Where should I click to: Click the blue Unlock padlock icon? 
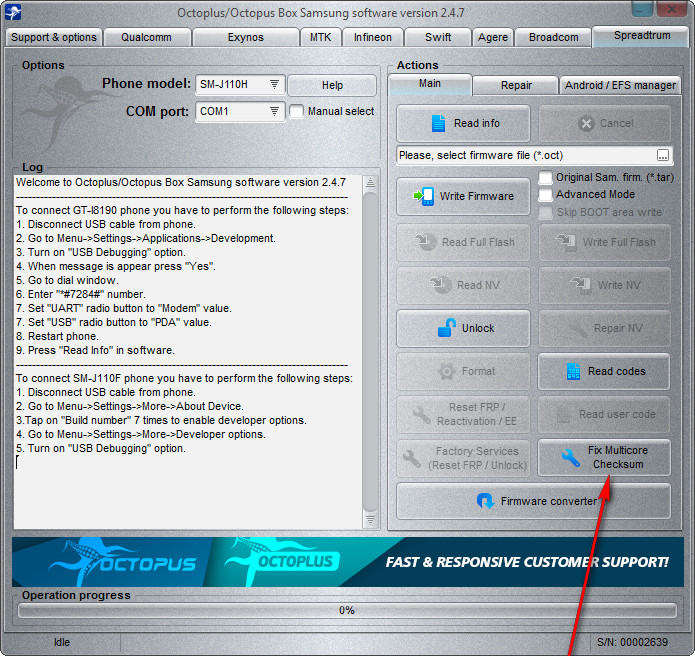tap(446, 328)
